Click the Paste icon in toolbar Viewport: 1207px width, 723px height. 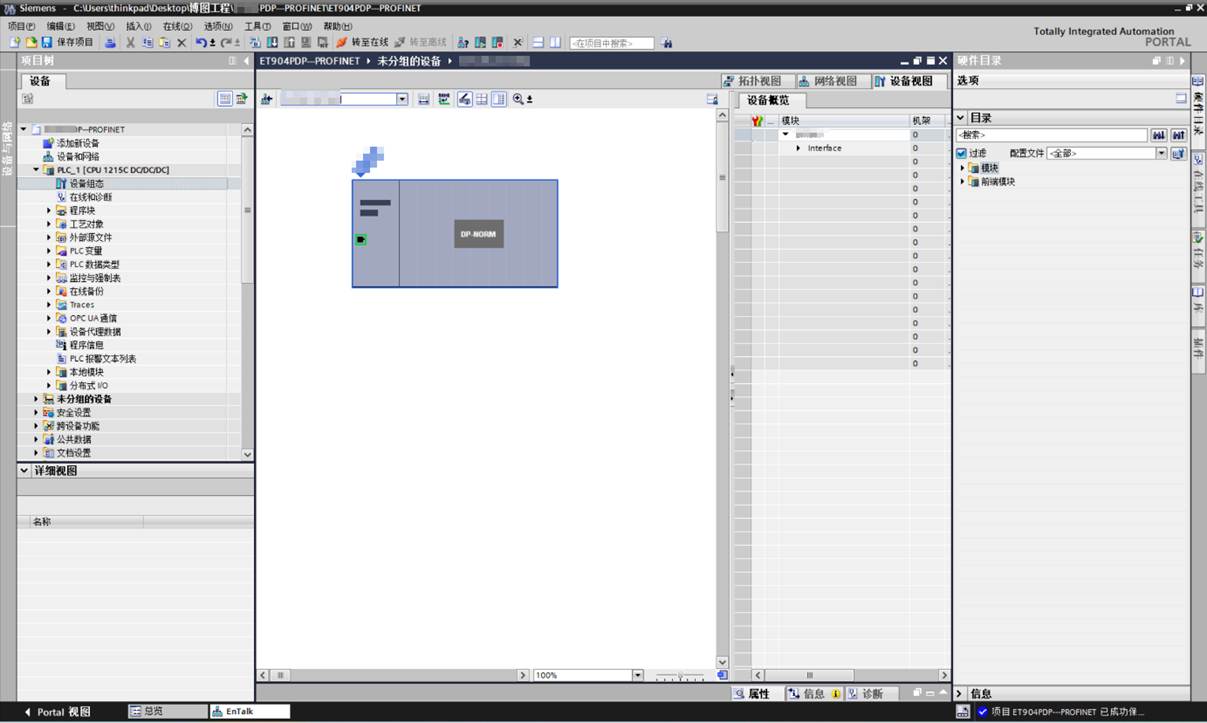point(164,43)
